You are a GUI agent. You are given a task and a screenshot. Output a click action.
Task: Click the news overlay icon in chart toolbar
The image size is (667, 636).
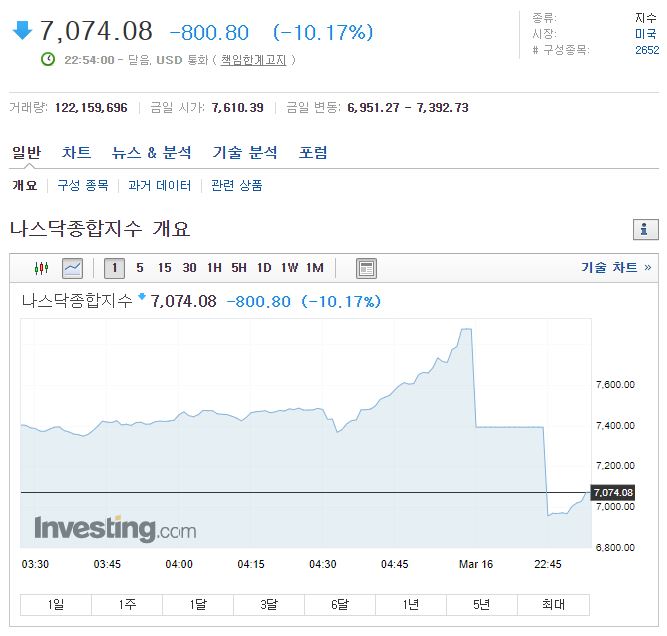tap(366, 268)
